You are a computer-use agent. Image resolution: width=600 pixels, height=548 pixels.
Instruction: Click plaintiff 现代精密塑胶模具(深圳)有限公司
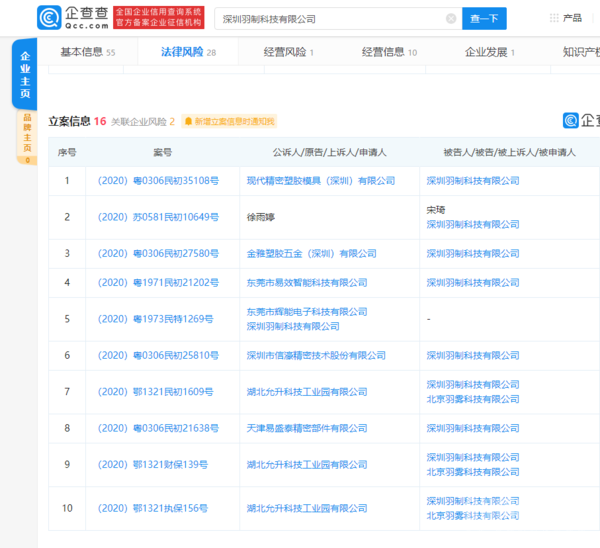tap(319, 181)
